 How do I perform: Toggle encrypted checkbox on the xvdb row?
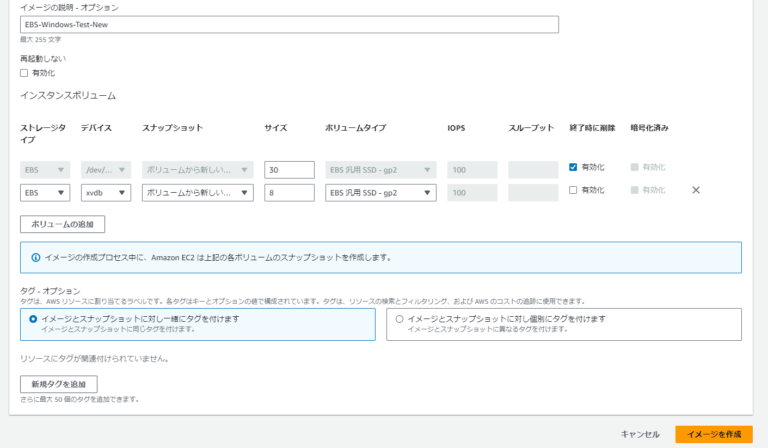coord(634,190)
